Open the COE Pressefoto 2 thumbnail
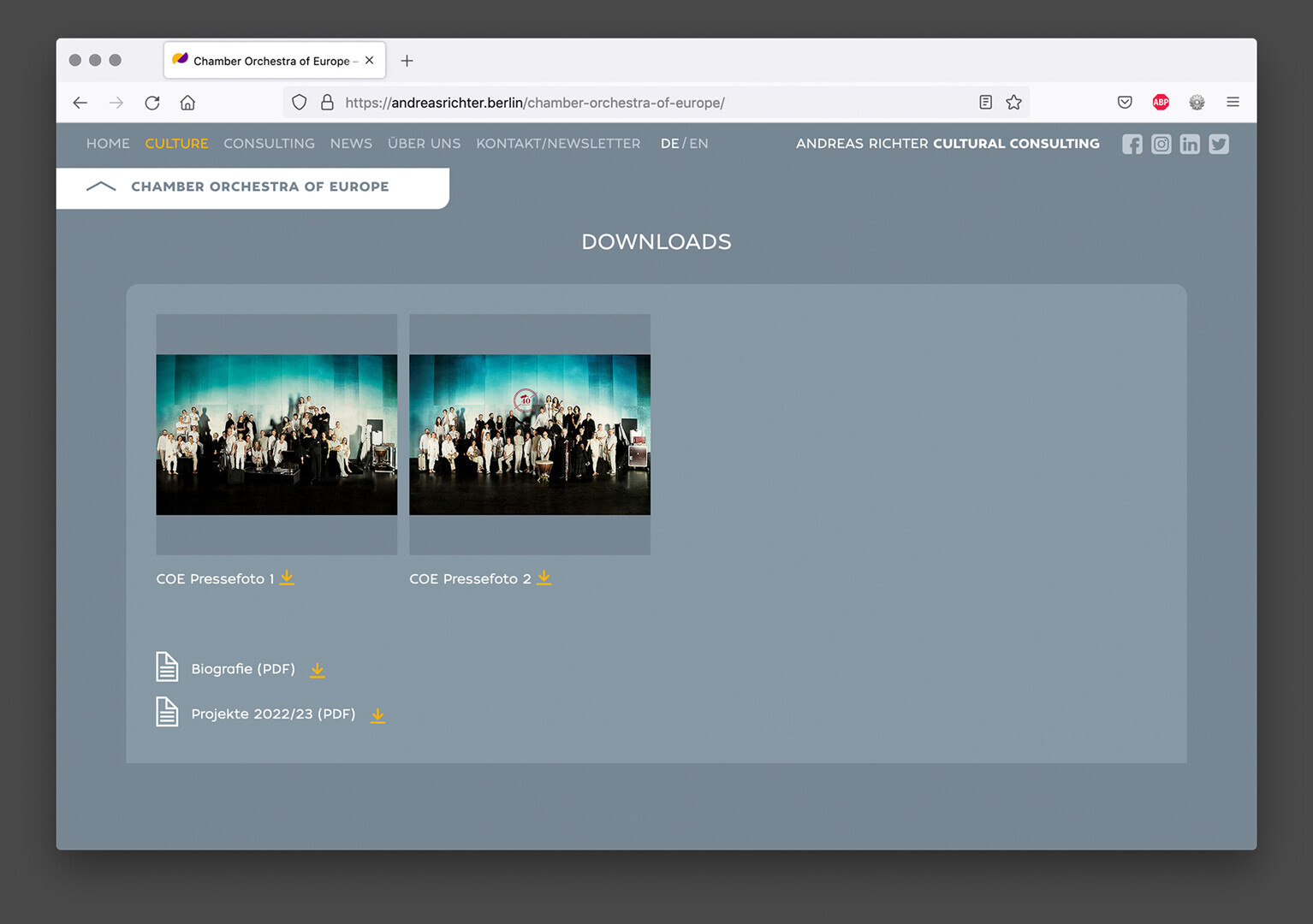The height and width of the screenshot is (924, 1313). (530, 435)
